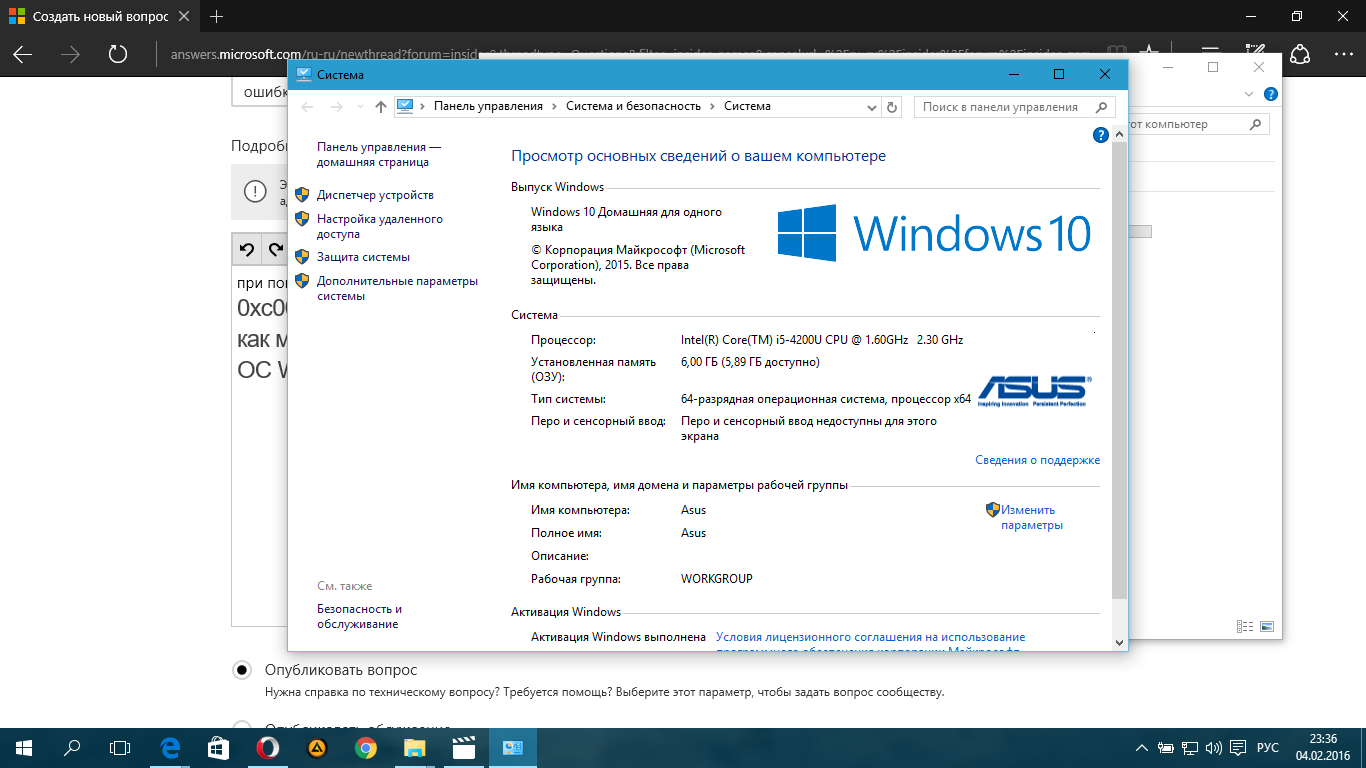Open new tab in Edge
The height and width of the screenshot is (768, 1366).
pyautogui.click(x=217, y=17)
